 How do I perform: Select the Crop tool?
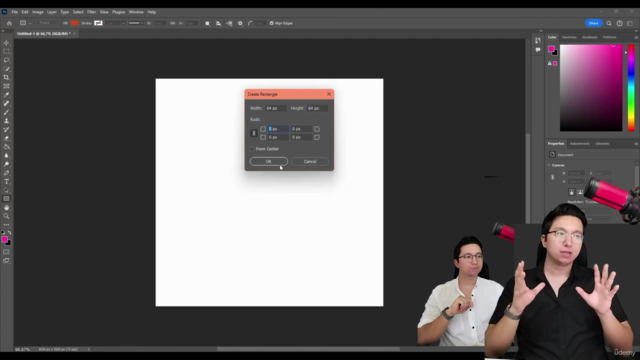6,77
